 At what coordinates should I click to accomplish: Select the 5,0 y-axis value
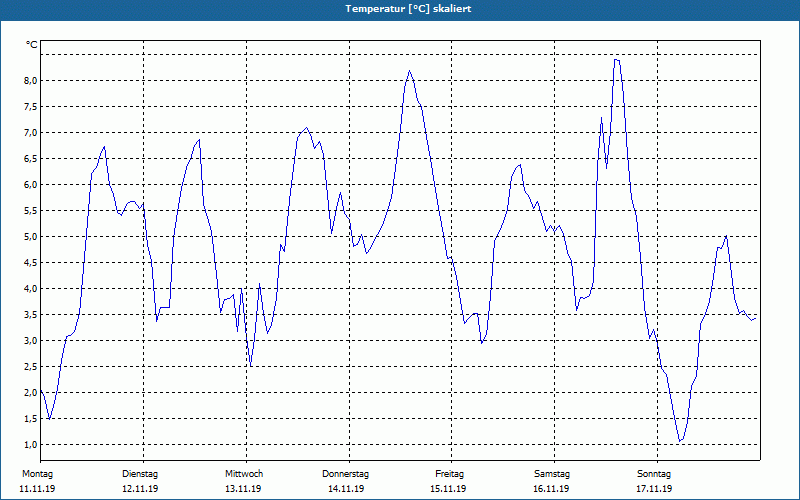[31, 237]
